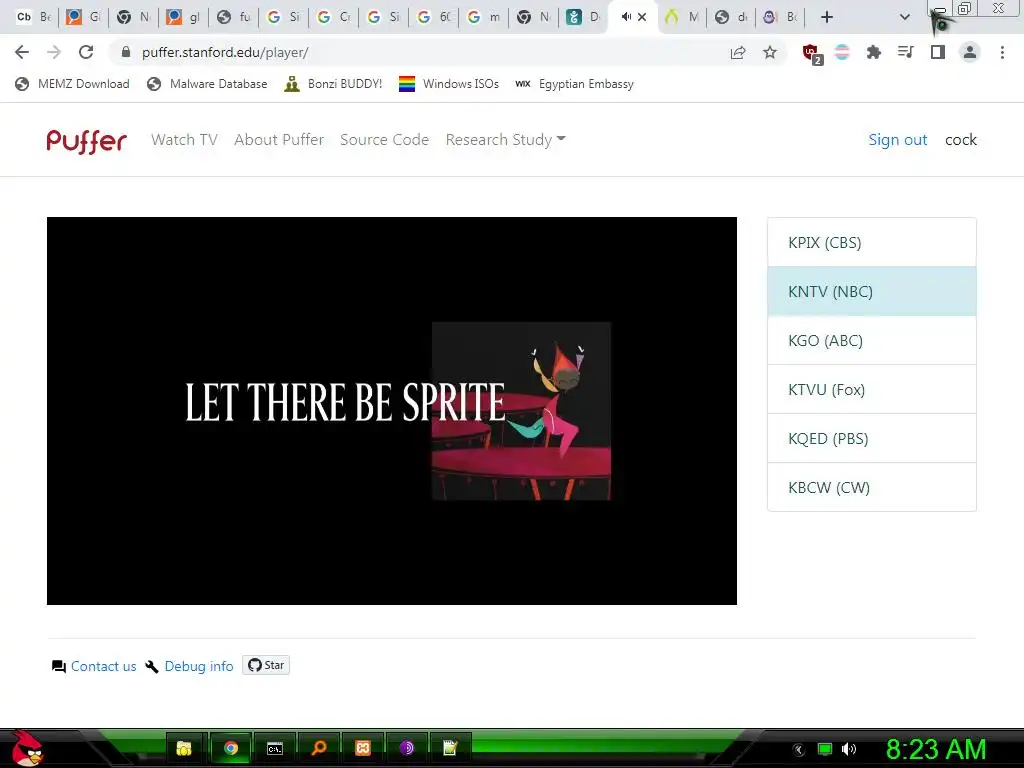This screenshot has width=1024, height=768.
Task: Open the Chrome profile avatar
Action: pyautogui.click(x=970, y=52)
